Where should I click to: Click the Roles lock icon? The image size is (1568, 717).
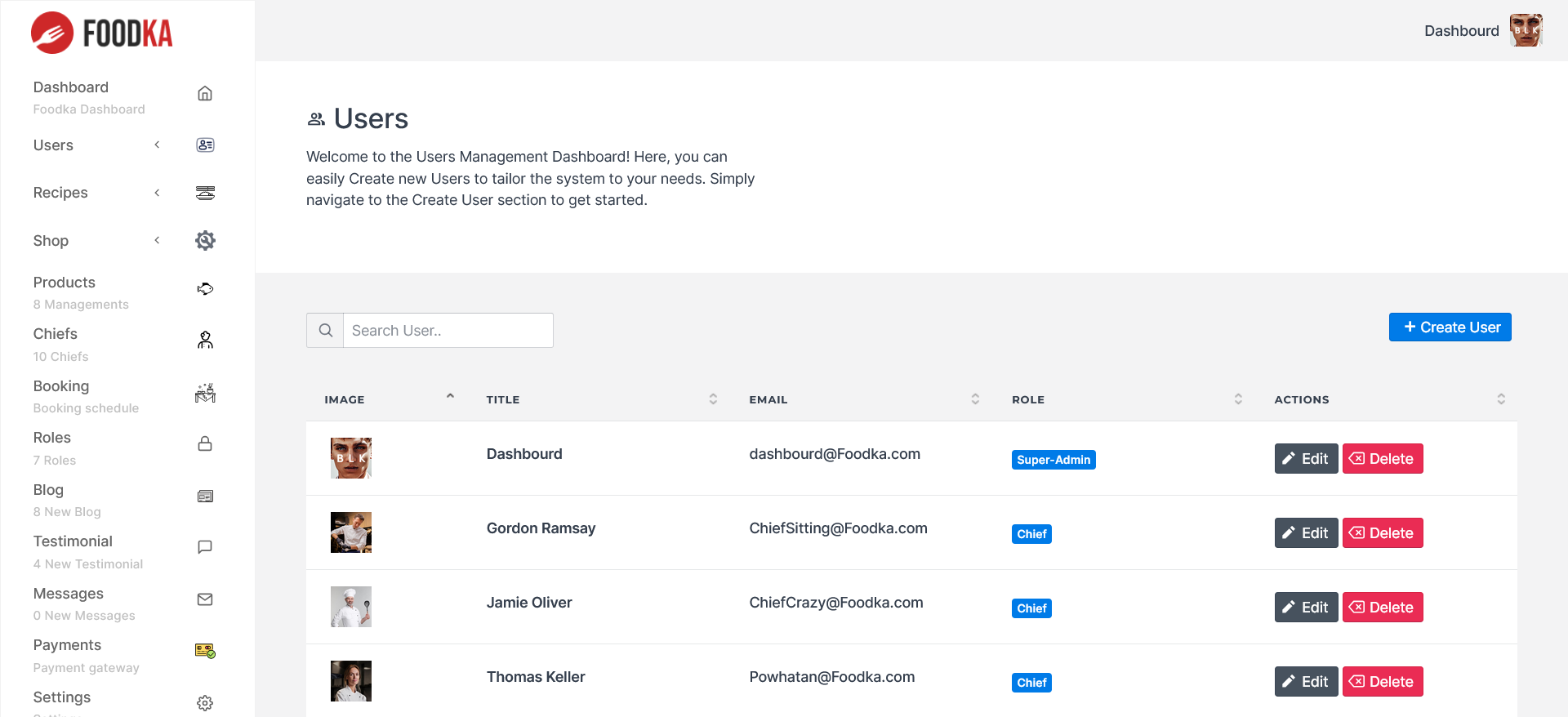click(x=205, y=444)
